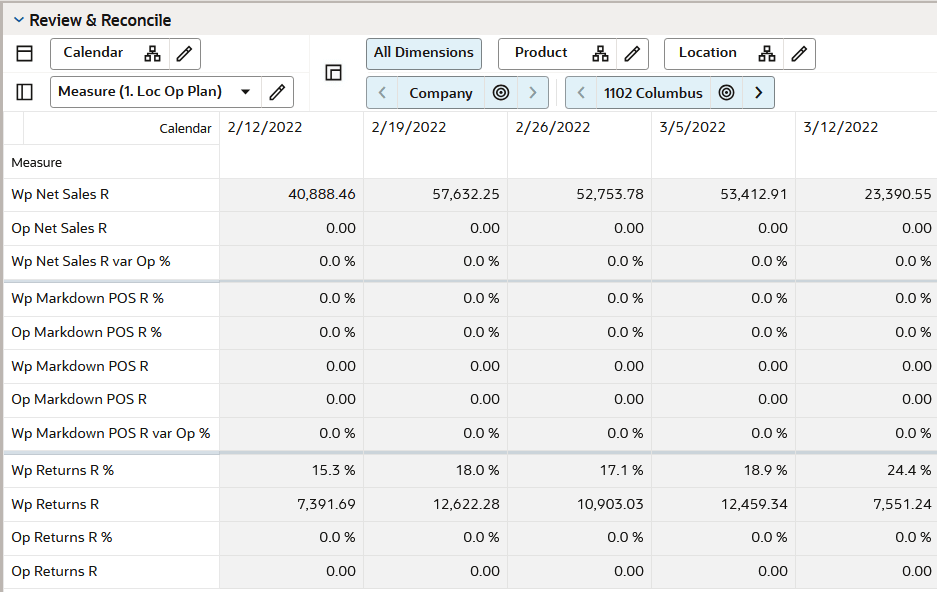Select the 2/19/2022 column header
The height and width of the screenshot is (592, 937).
pos(409,127)
